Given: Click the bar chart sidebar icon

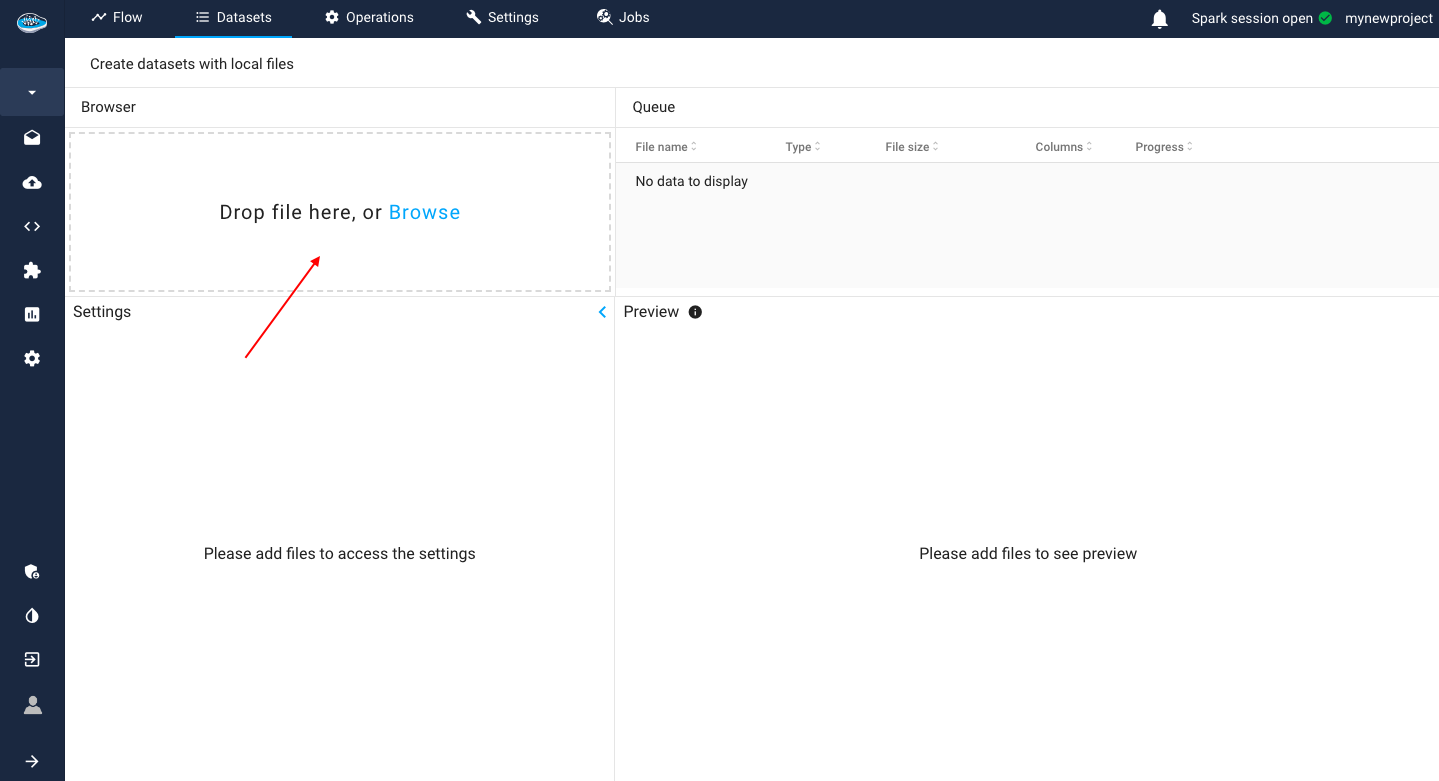Looking at the screenshot, I should tap(32, 314).
